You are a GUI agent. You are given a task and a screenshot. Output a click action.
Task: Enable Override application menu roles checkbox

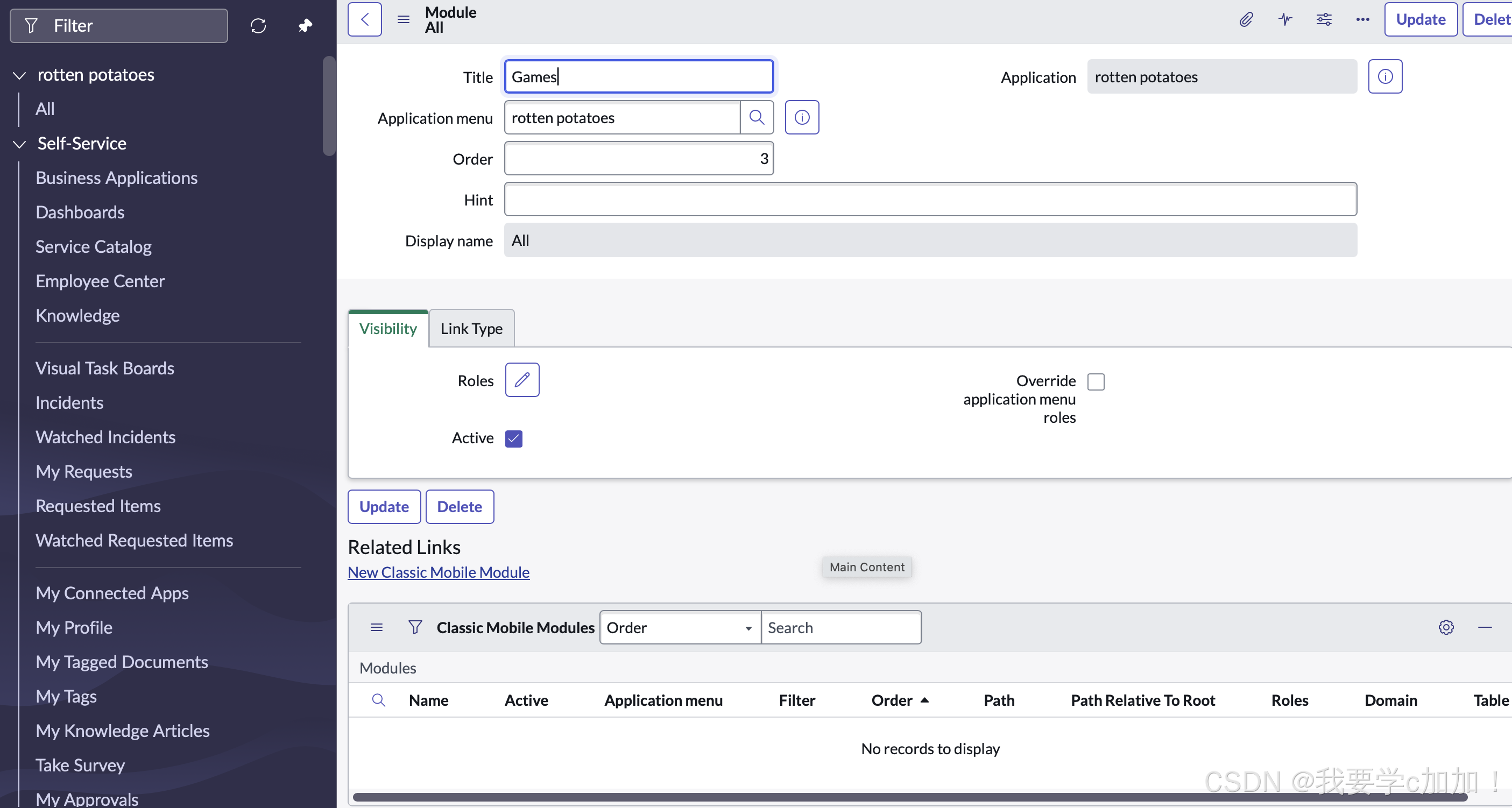point(1096,381)
